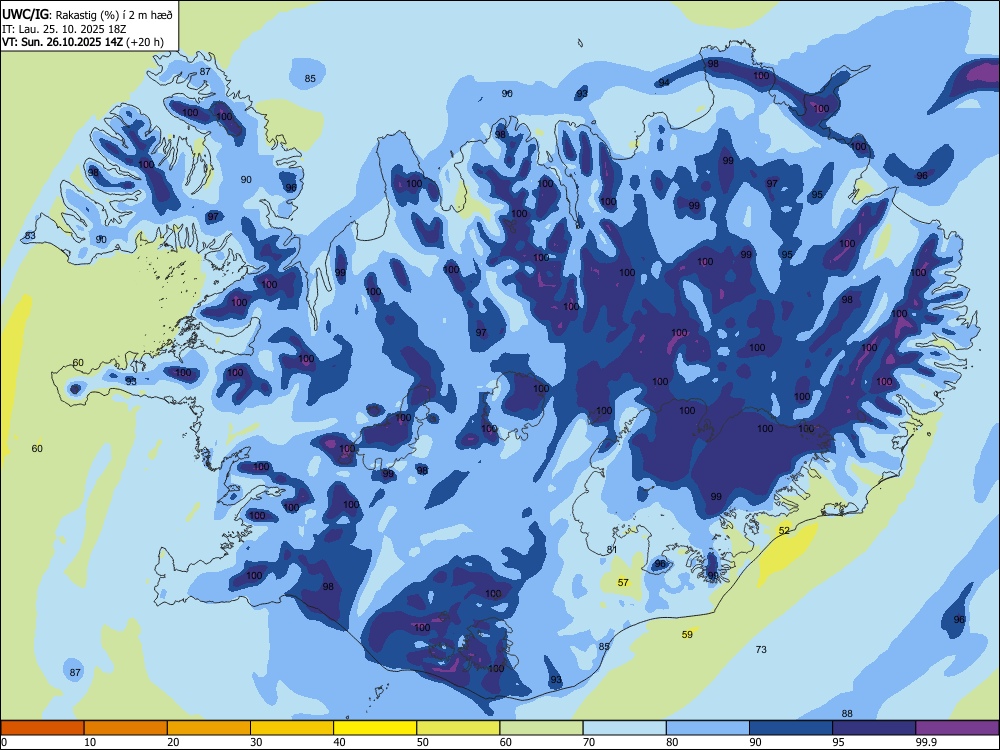The width and height of the screenshot is (1000, 750).
Task: Click the "59" humidity value on the map
Action: click(687, 635)
